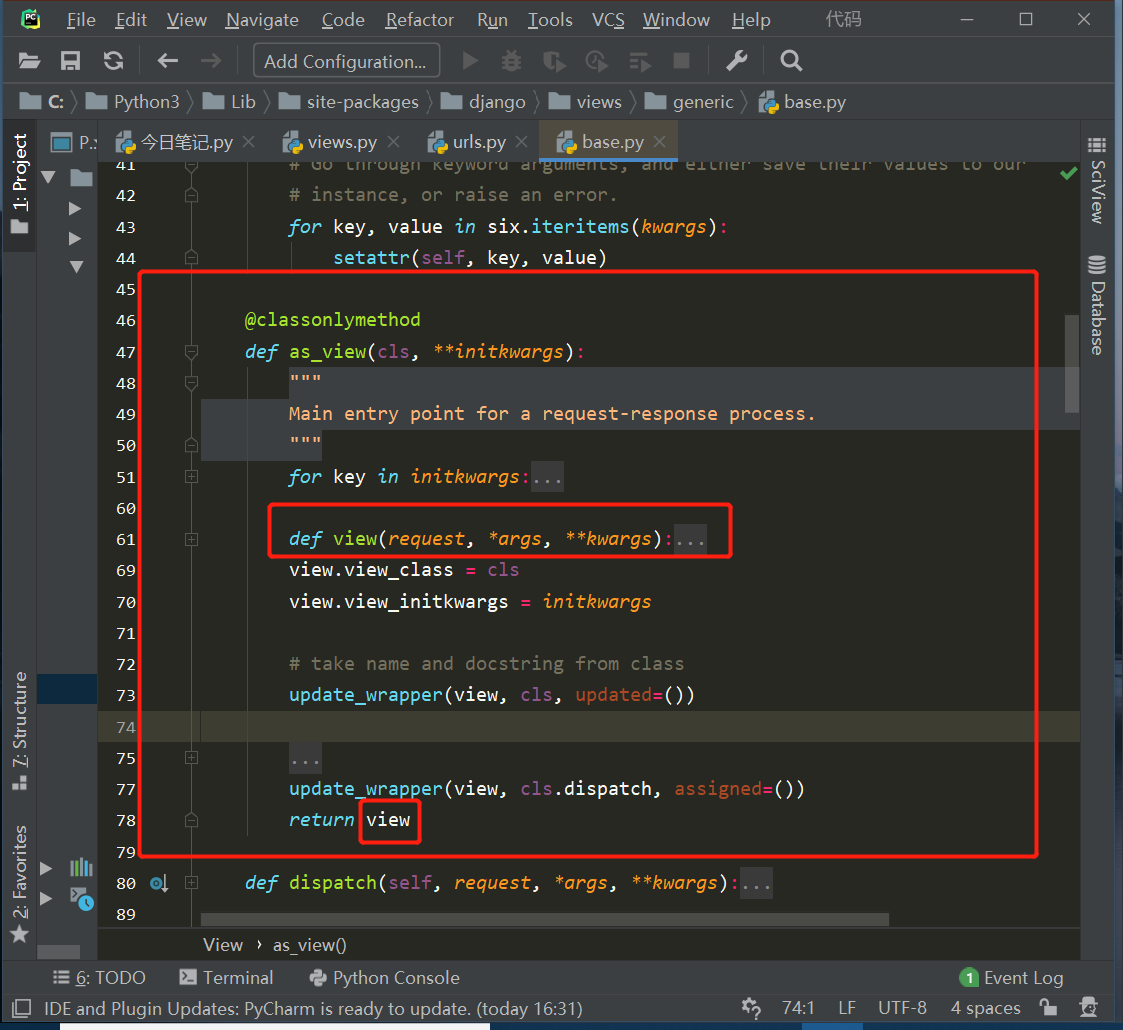Click the 74:1 line column indicator
This screenshot has width=1123, height=1030.
click(798, 1008)
